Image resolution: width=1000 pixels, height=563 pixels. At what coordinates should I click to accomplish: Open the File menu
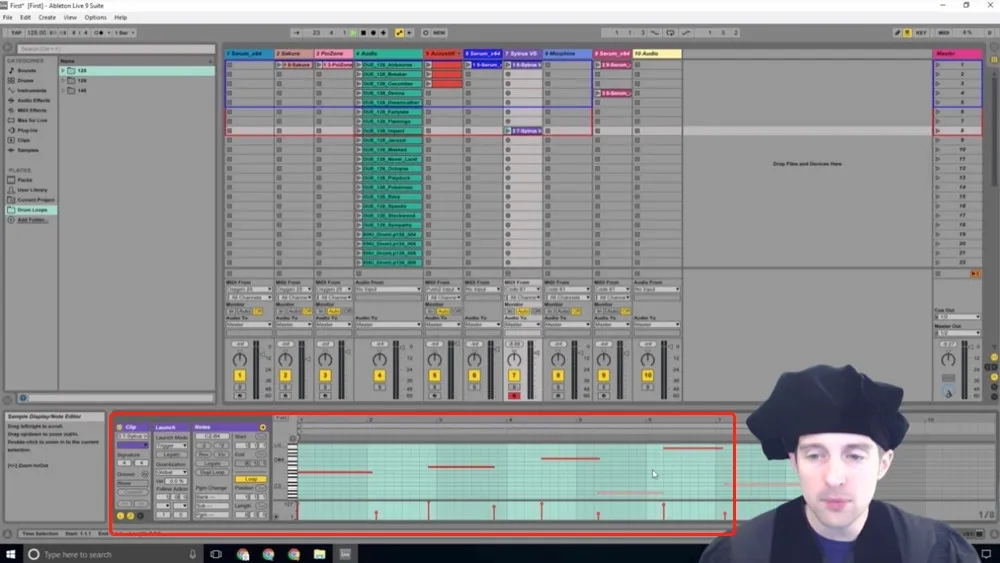[8, 17]
